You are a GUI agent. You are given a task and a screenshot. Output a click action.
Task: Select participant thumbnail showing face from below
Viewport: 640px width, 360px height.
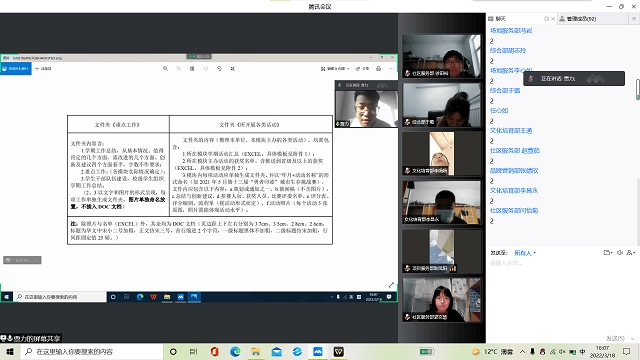pos(442,153)
